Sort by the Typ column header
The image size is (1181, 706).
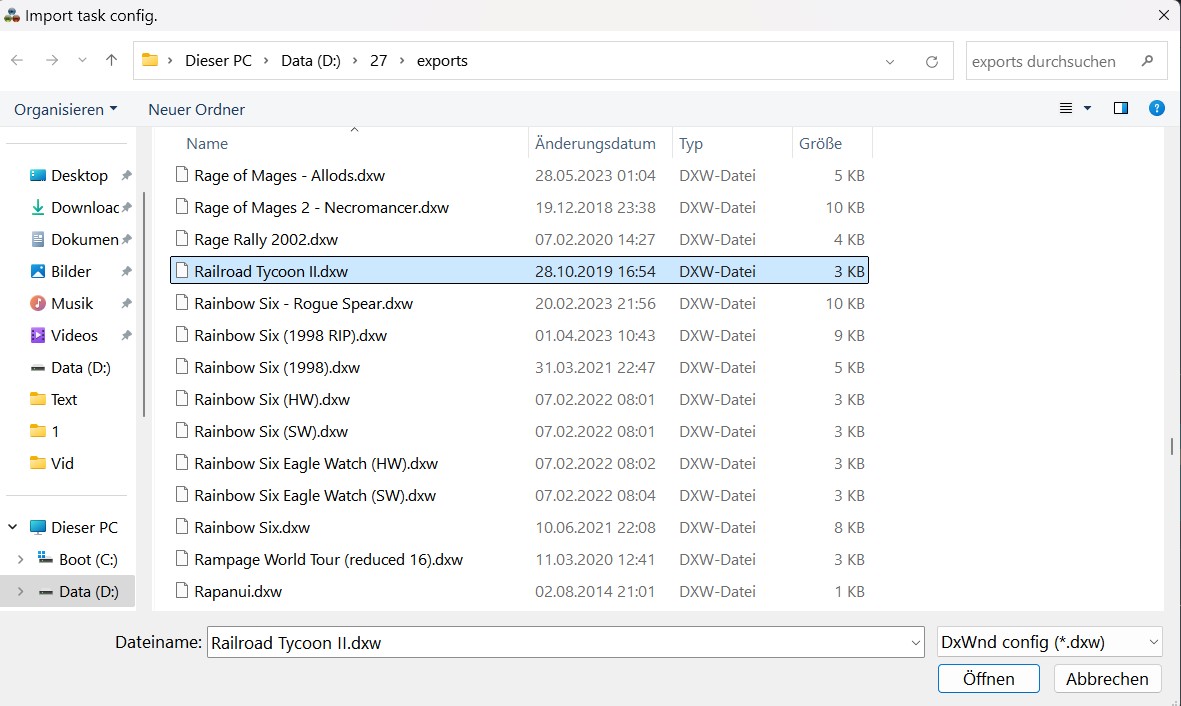pyautogui.click(x=731, y=143)
